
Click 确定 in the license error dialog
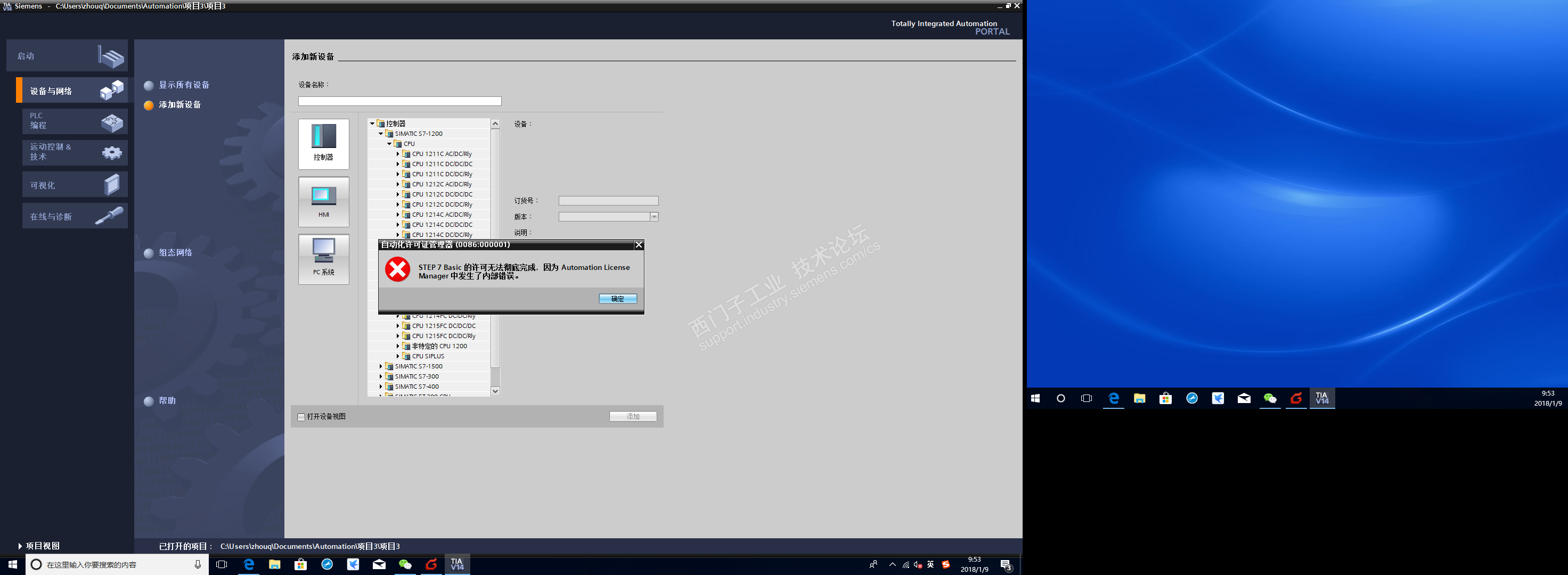click(617, 299)
